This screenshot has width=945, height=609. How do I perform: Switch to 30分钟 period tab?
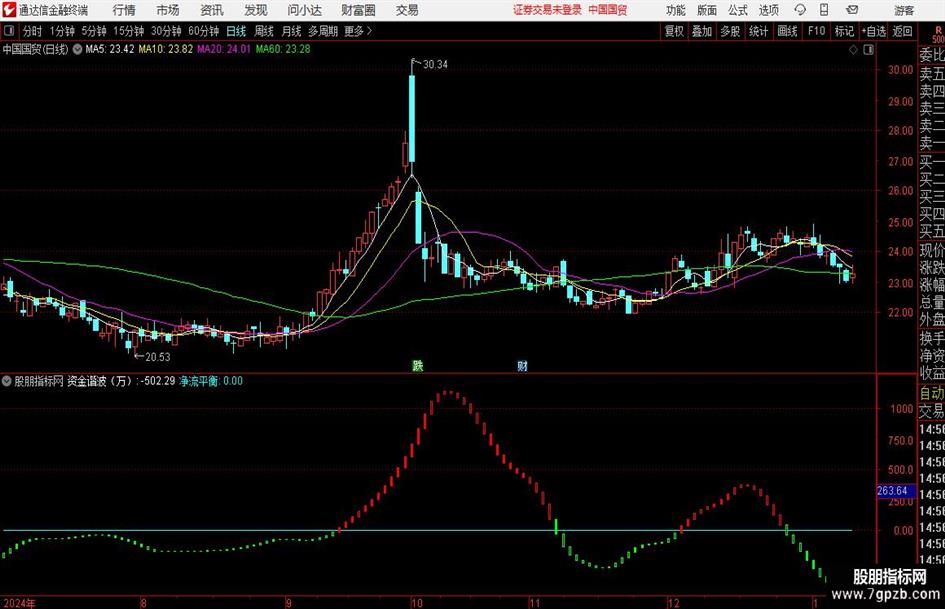pyautogui.click(x=166, y=31)
